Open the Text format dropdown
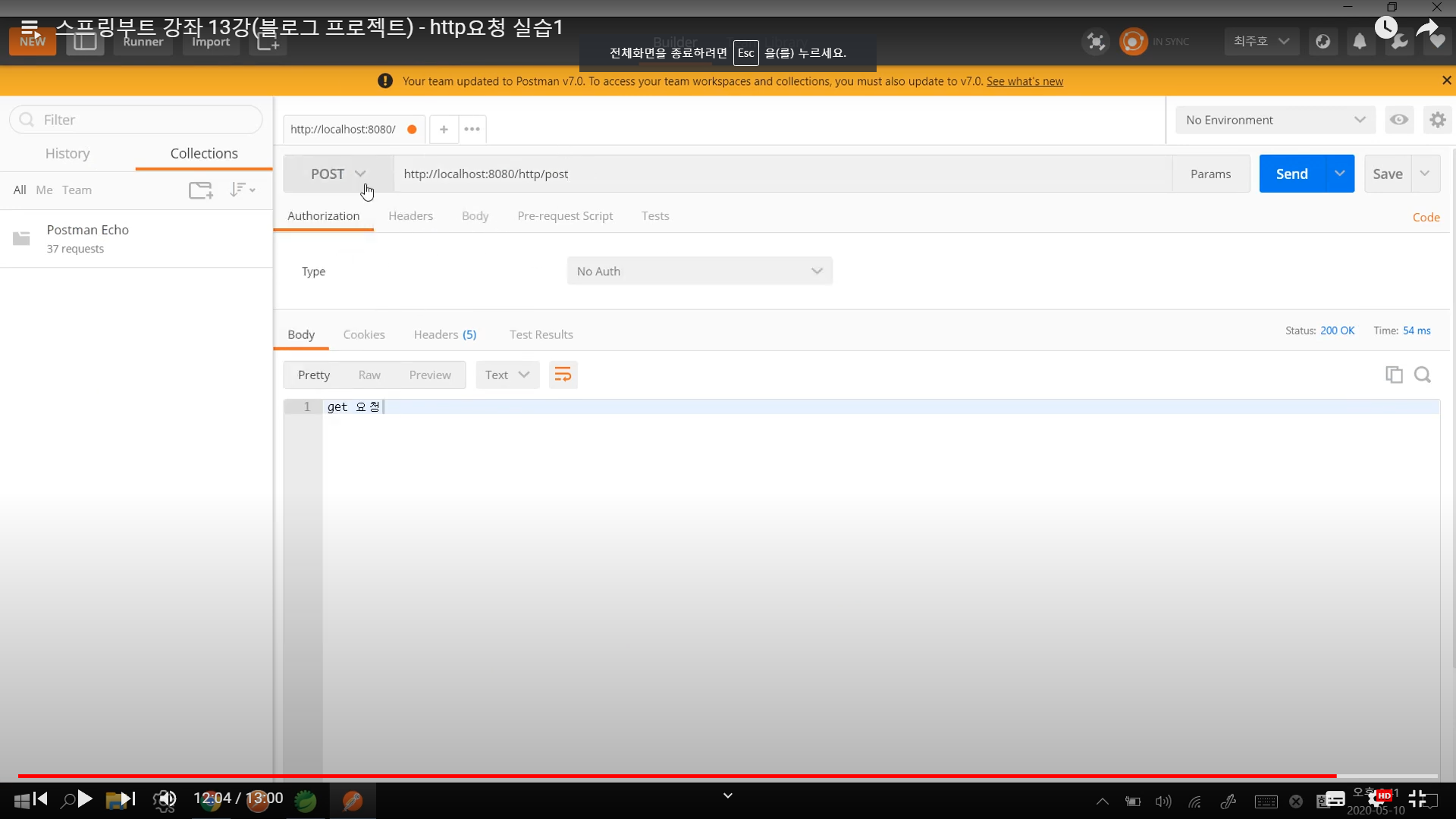 pyautogui.click(x=507, y=375)
